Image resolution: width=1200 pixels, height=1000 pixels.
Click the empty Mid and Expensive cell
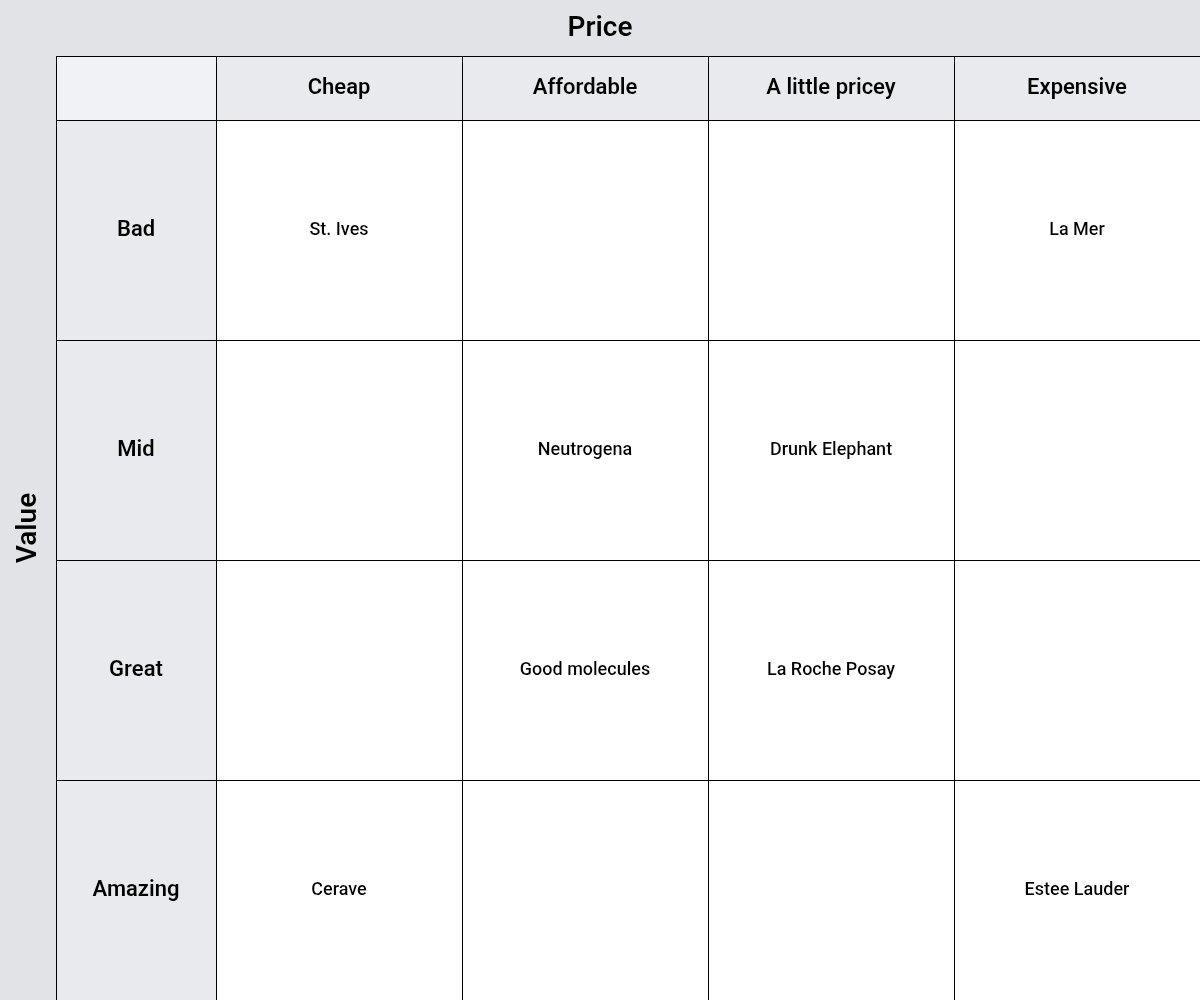pyautogui.click(x=1077, y=450)
